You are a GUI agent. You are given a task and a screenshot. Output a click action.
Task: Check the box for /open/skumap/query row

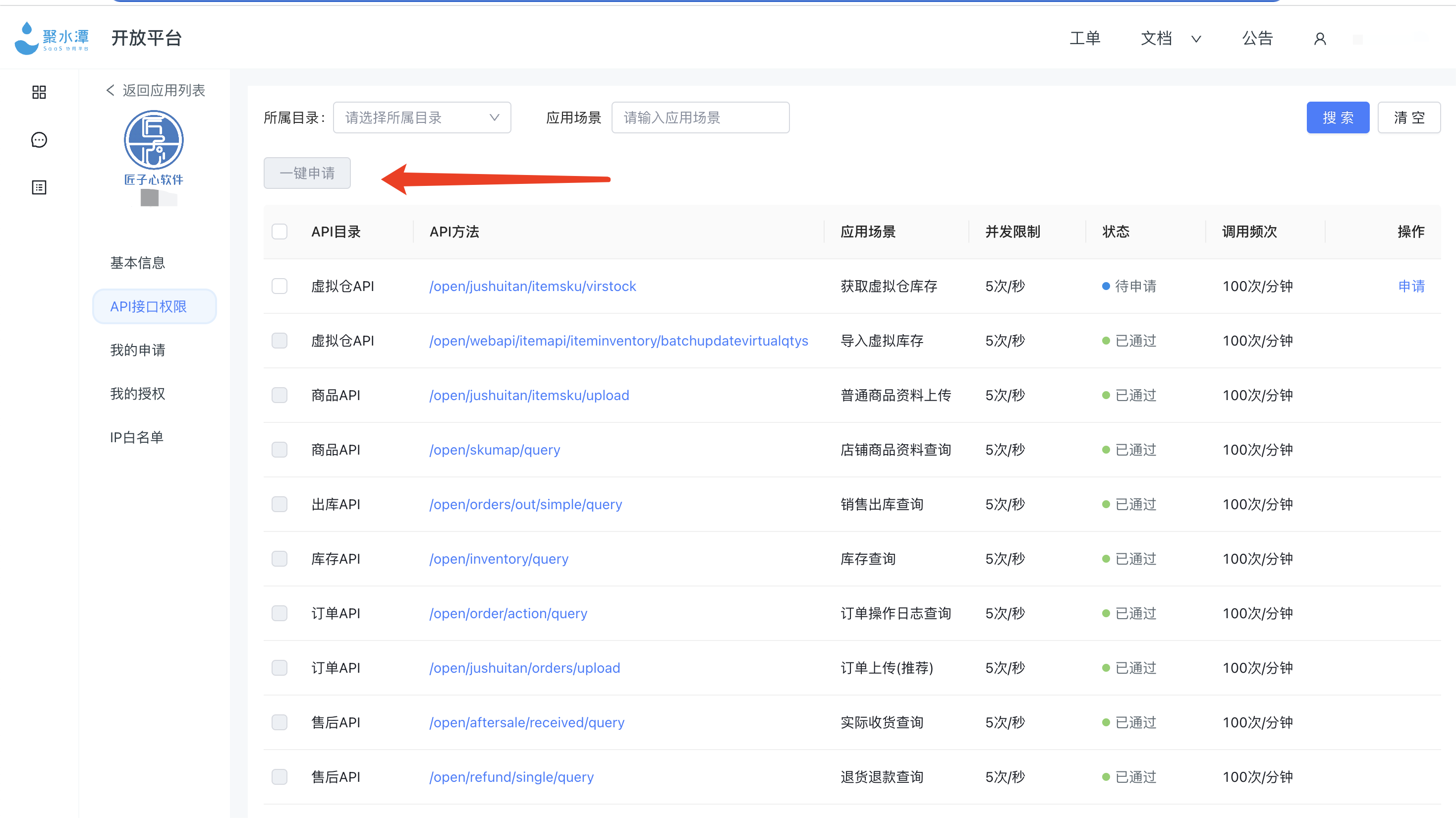point(279,450)
